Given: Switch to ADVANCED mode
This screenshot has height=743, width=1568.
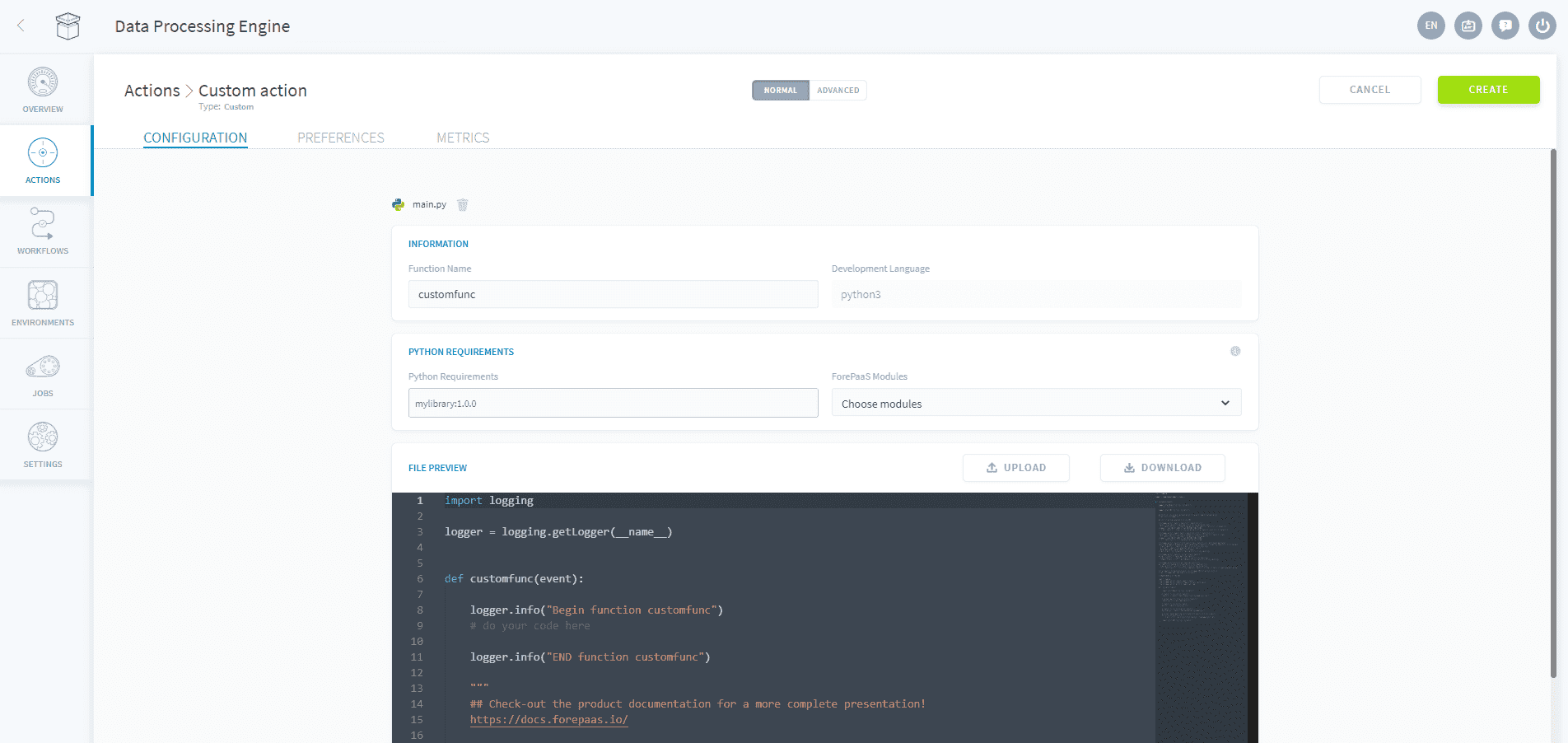Looking at the screenshot, I should [838, 91].
